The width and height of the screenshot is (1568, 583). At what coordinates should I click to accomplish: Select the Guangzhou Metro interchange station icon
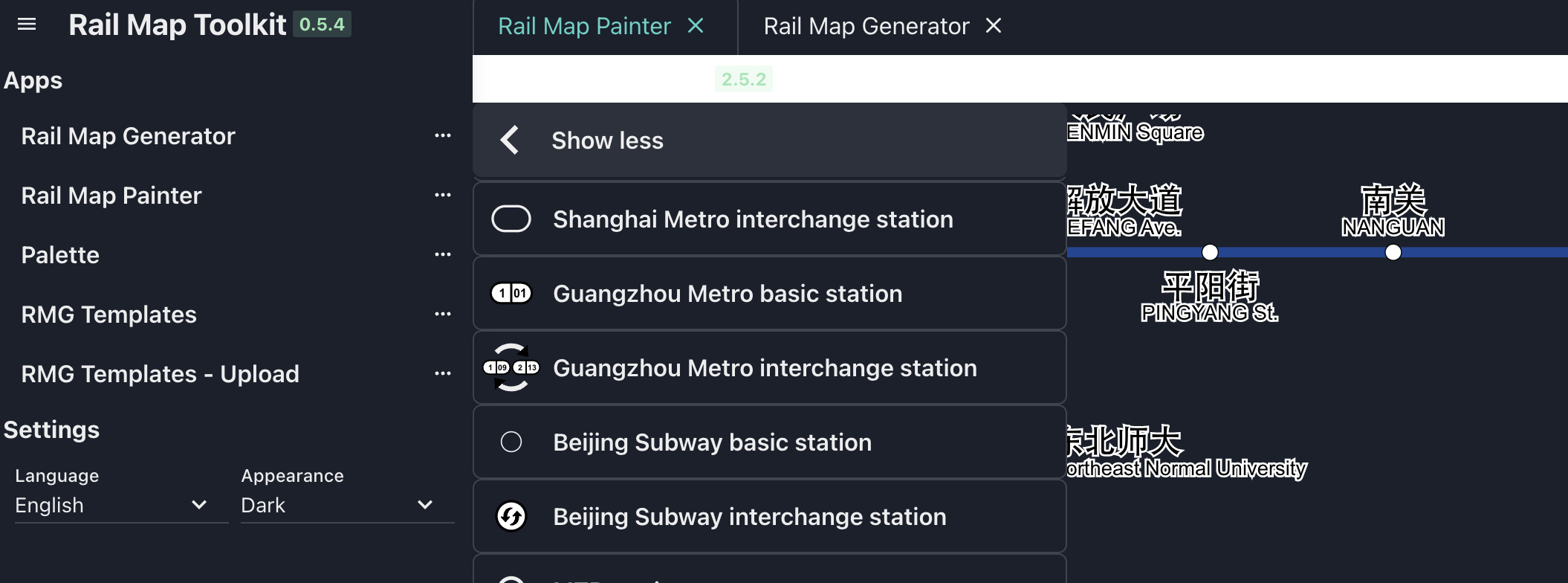pyautogui.click(x=511, y=367)
